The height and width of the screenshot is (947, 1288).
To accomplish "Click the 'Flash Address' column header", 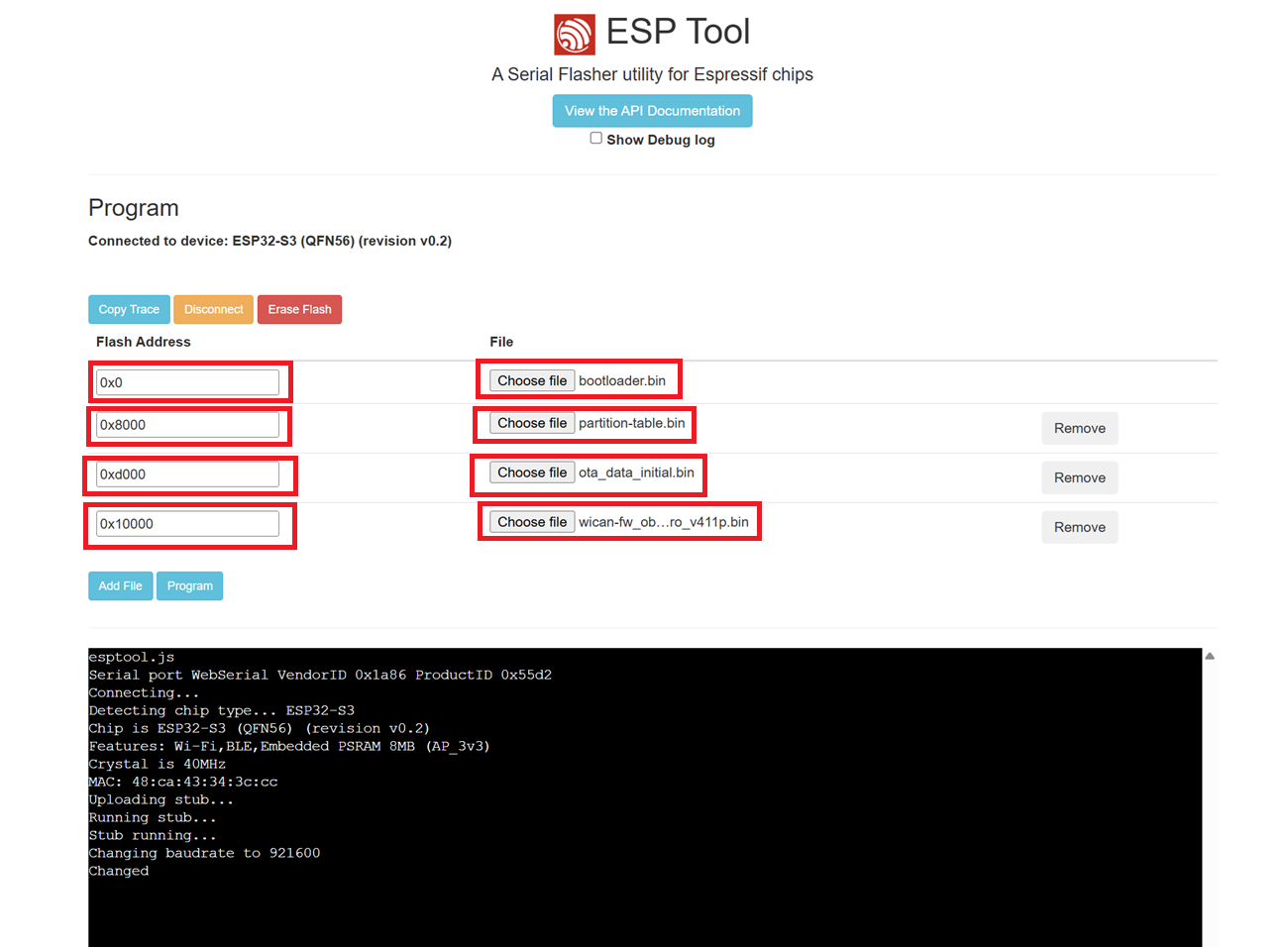I will [x=144, y=342].
